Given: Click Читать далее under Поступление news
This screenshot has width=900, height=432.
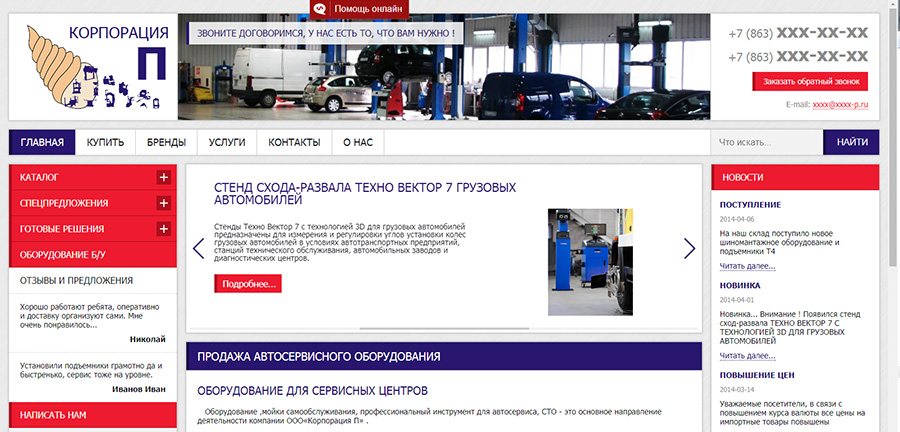Looking at the screenshot, I should (747, 266).
